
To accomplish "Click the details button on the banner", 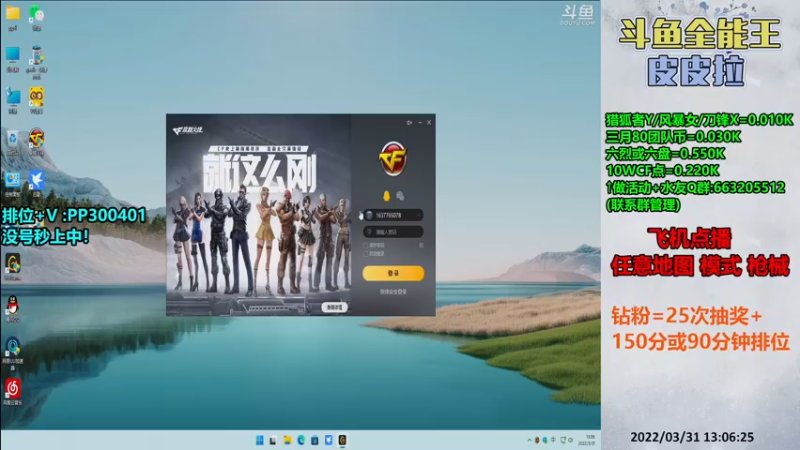I will coord(335,307).
